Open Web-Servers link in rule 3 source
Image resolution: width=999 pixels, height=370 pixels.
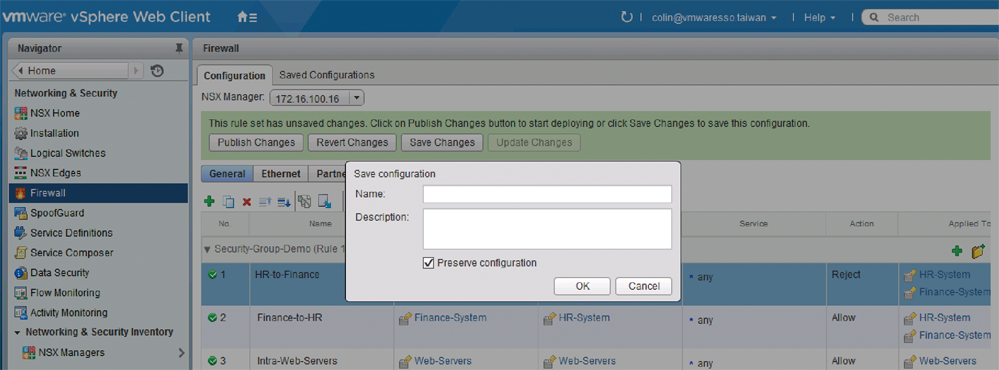pyautogui.click(x=443, y=361)
